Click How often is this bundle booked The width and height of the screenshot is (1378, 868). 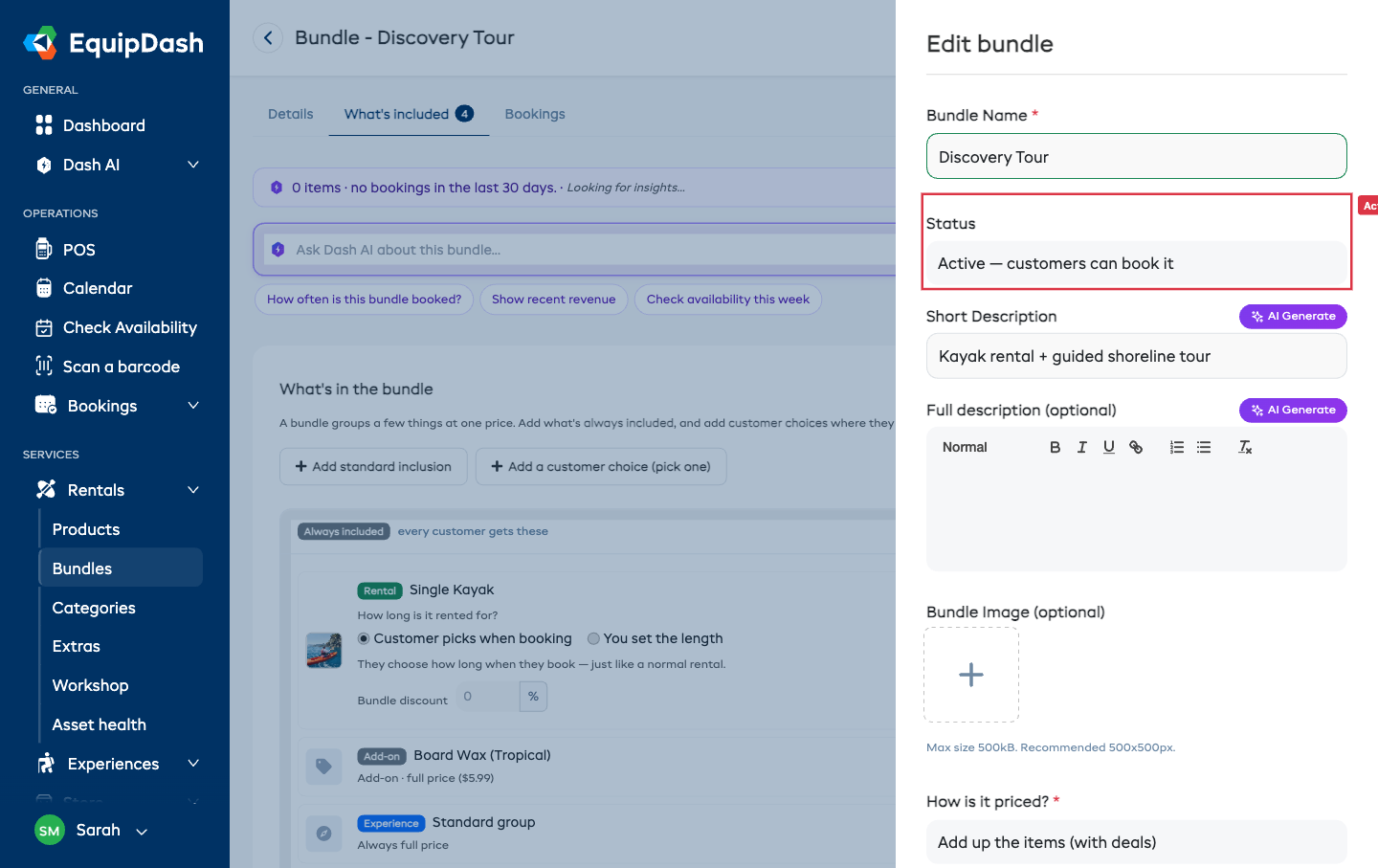pos(364,300)
